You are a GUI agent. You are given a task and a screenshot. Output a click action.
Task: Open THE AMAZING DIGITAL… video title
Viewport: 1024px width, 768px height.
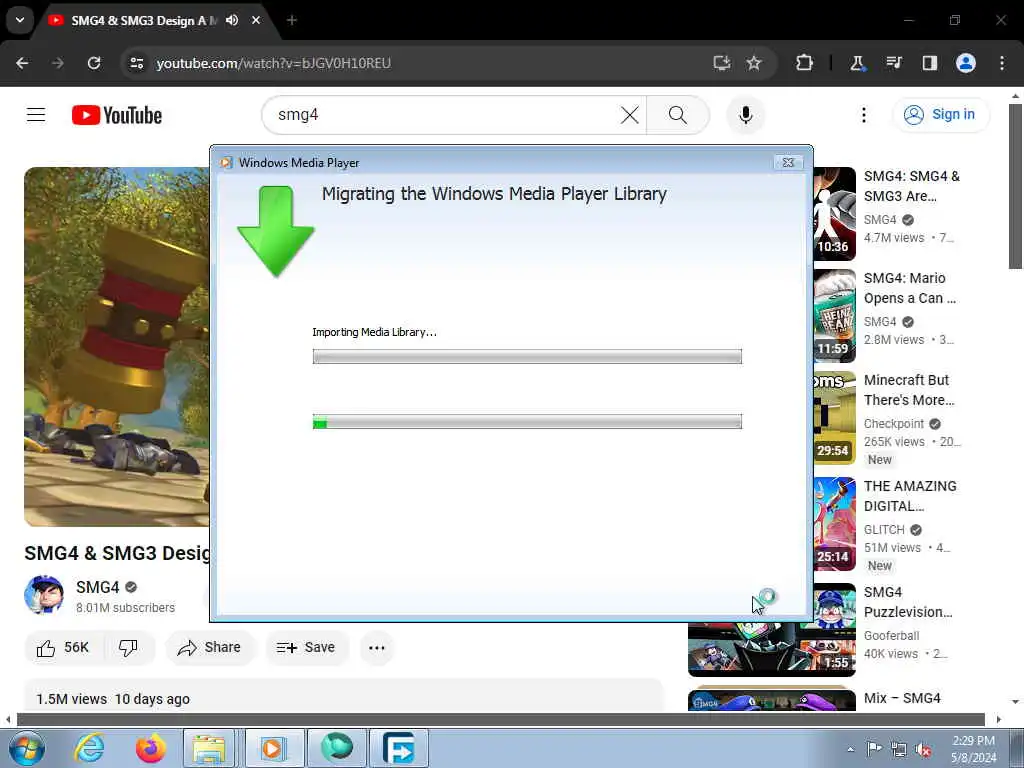coord(910,496)
